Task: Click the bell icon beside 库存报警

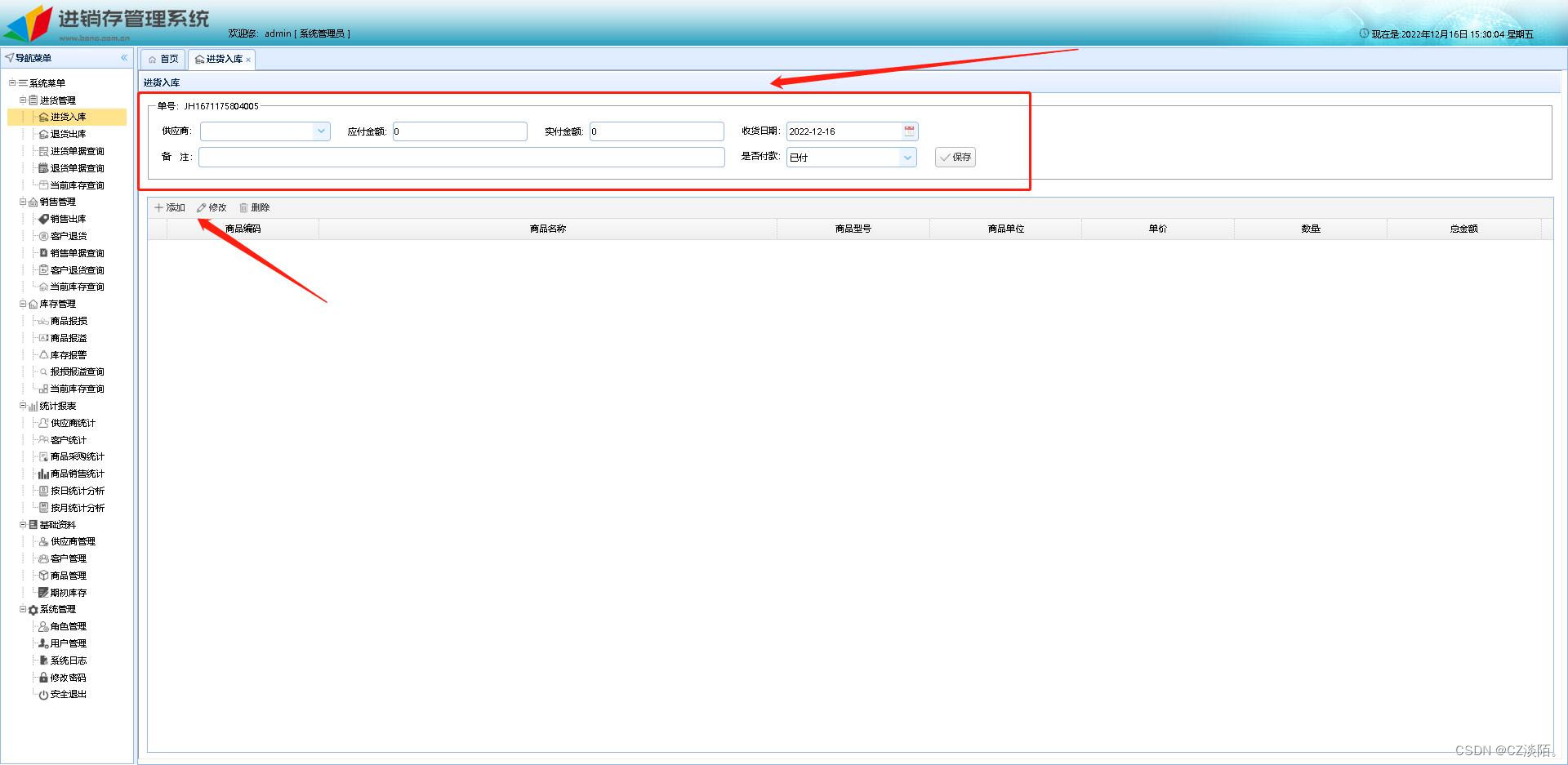Action: pos(44,355)
